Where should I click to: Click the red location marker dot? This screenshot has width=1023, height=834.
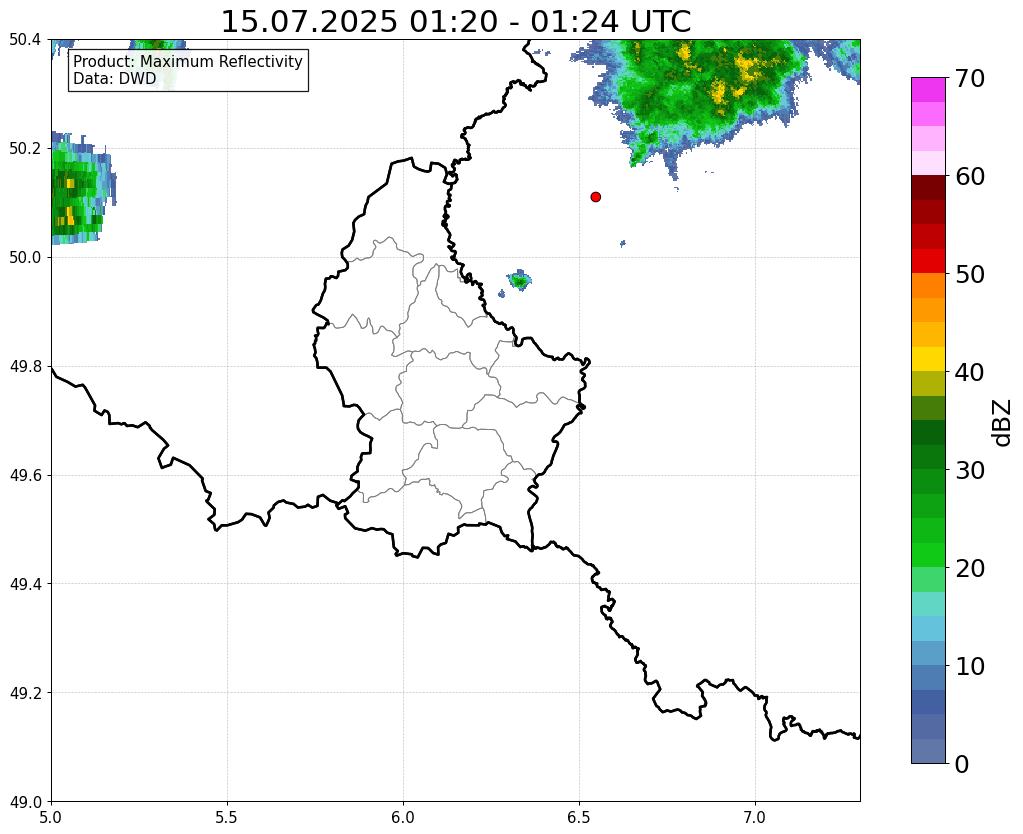(595, 196)
